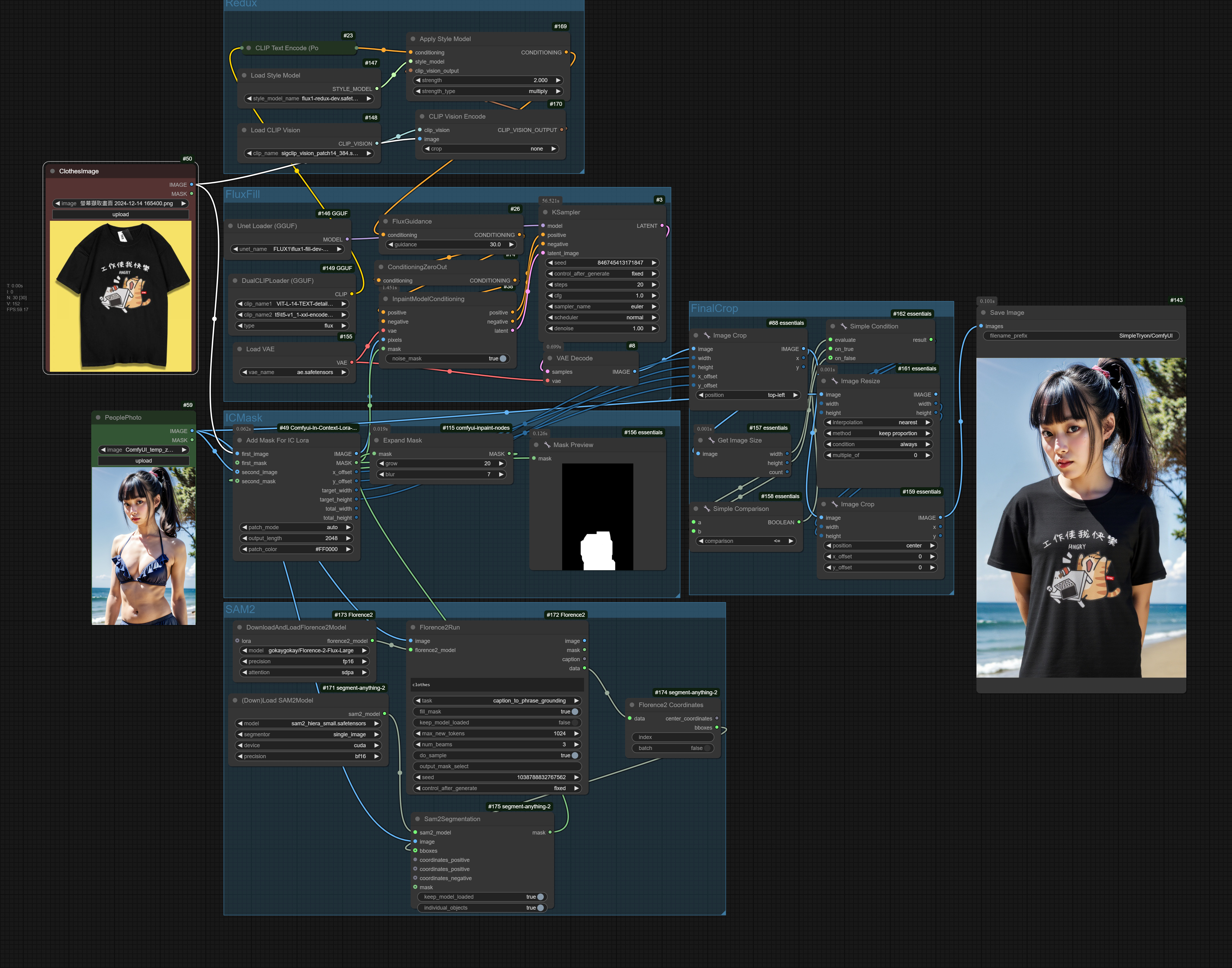Click the wrench icon on Get Image Size
This screenshot has width=1232, height=968.
pyautogui.click(x=712, y=440)
